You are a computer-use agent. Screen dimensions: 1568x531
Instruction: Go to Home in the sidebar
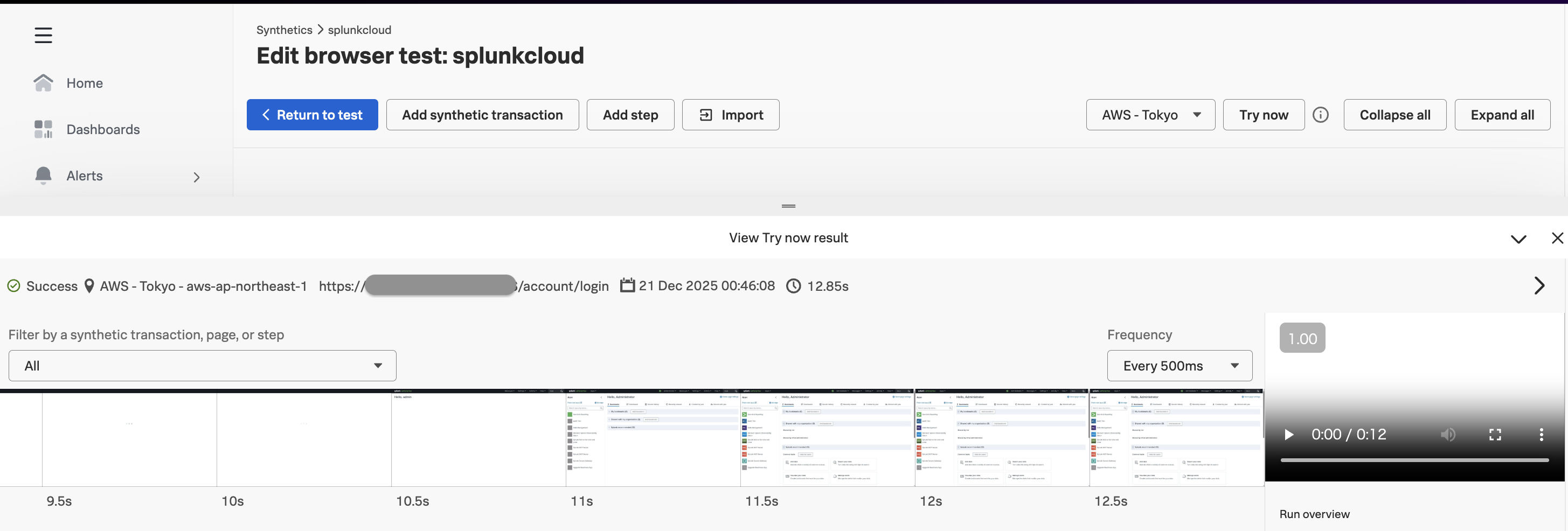[84, 83]
